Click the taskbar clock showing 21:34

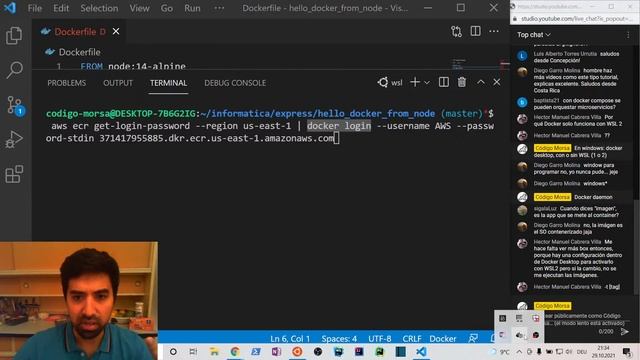click(603, 351)
